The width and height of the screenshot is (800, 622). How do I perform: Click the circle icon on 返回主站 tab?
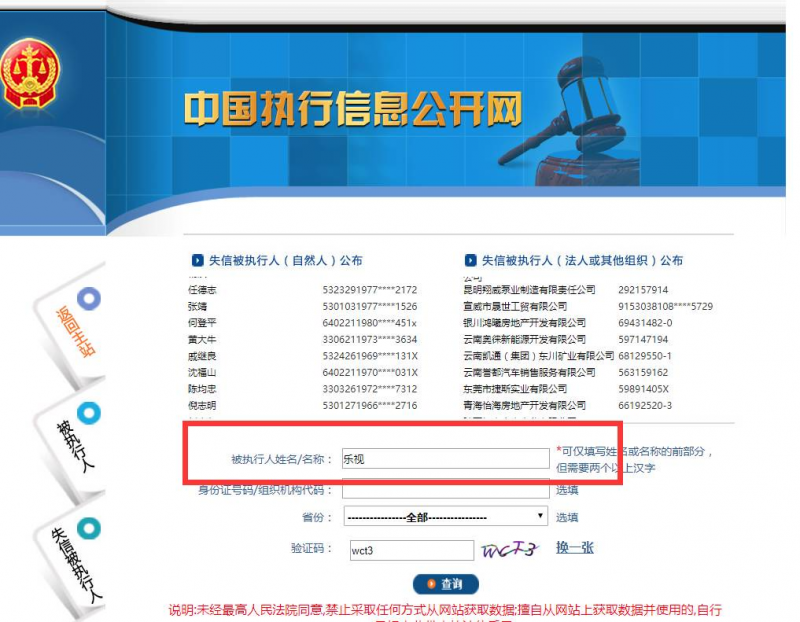click(x=90, y=298)
